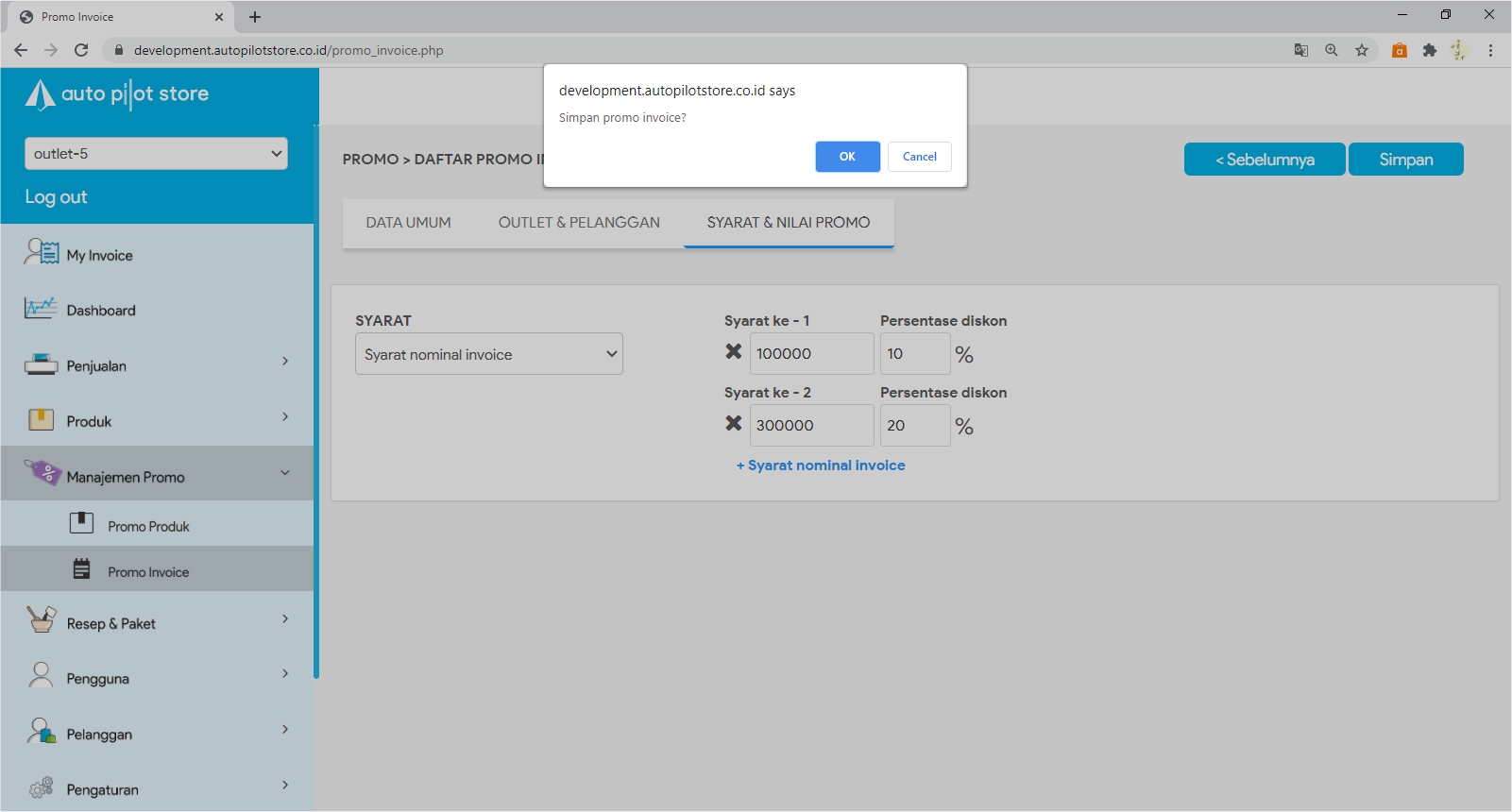Image resolution: width=1512 pixels, height=812 pixels.
Task: Click the Promo Invoice calendar icon
Action: (82, 568)
